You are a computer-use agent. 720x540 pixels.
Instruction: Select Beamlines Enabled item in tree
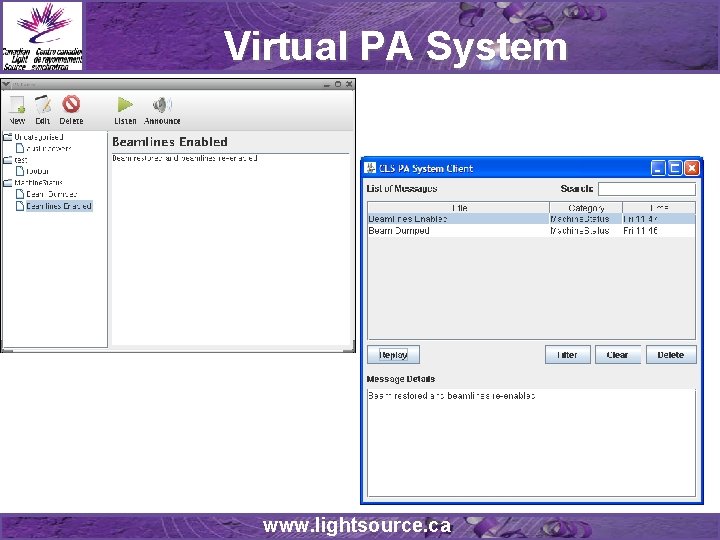[54, 206]
